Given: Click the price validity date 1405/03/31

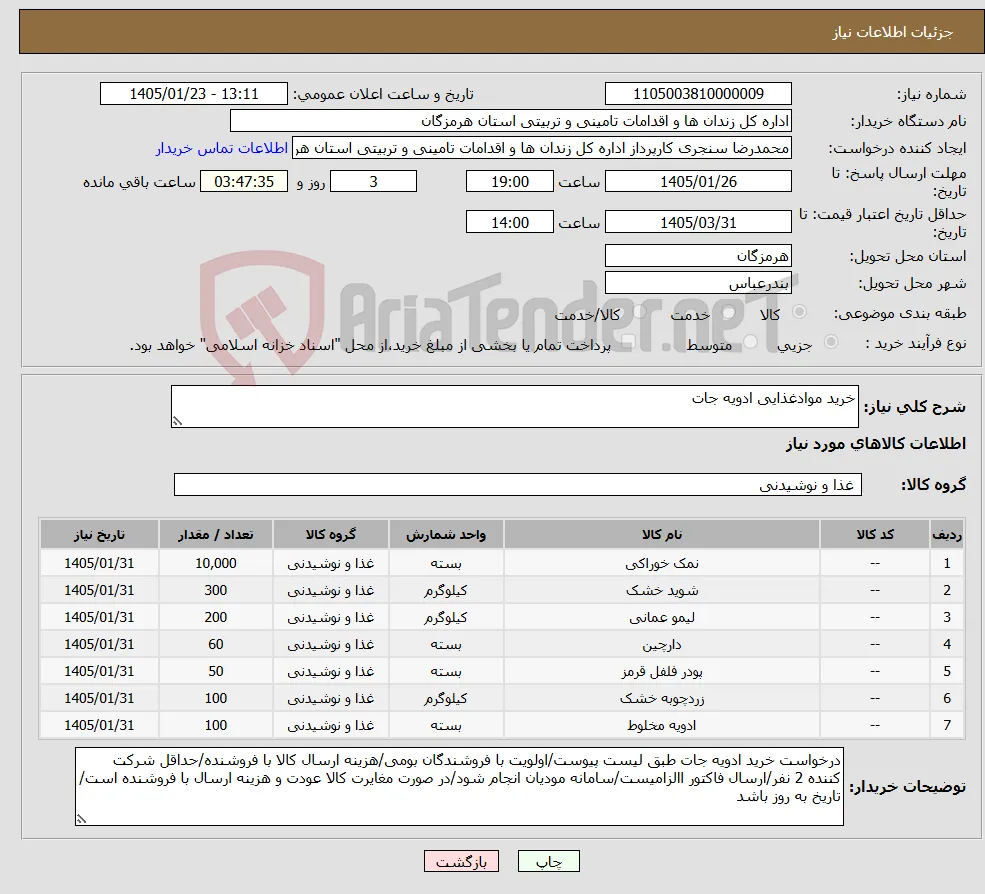Looking at the screenshot, I should (x=698, y=222).
